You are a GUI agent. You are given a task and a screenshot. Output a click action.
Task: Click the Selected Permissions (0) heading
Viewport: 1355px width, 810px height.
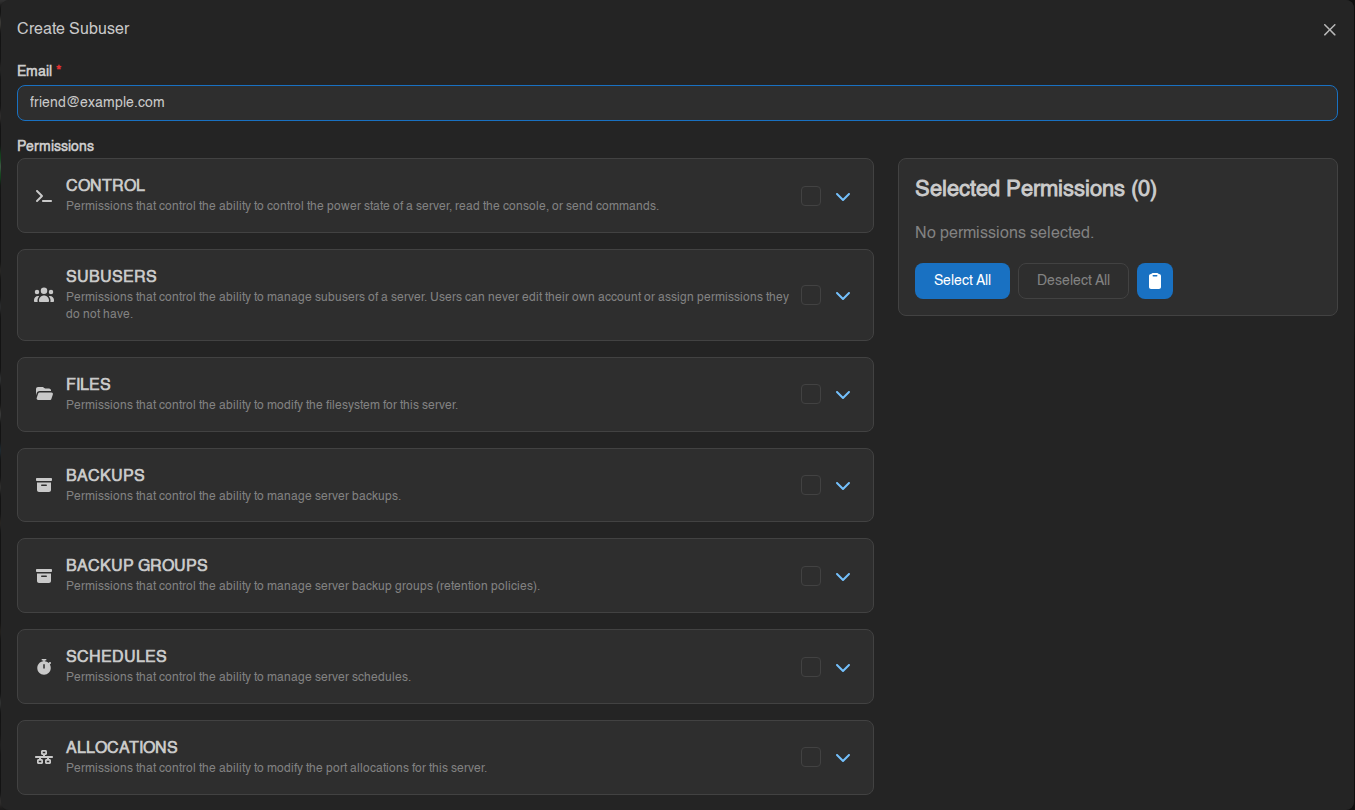(x=1036, y=189)
